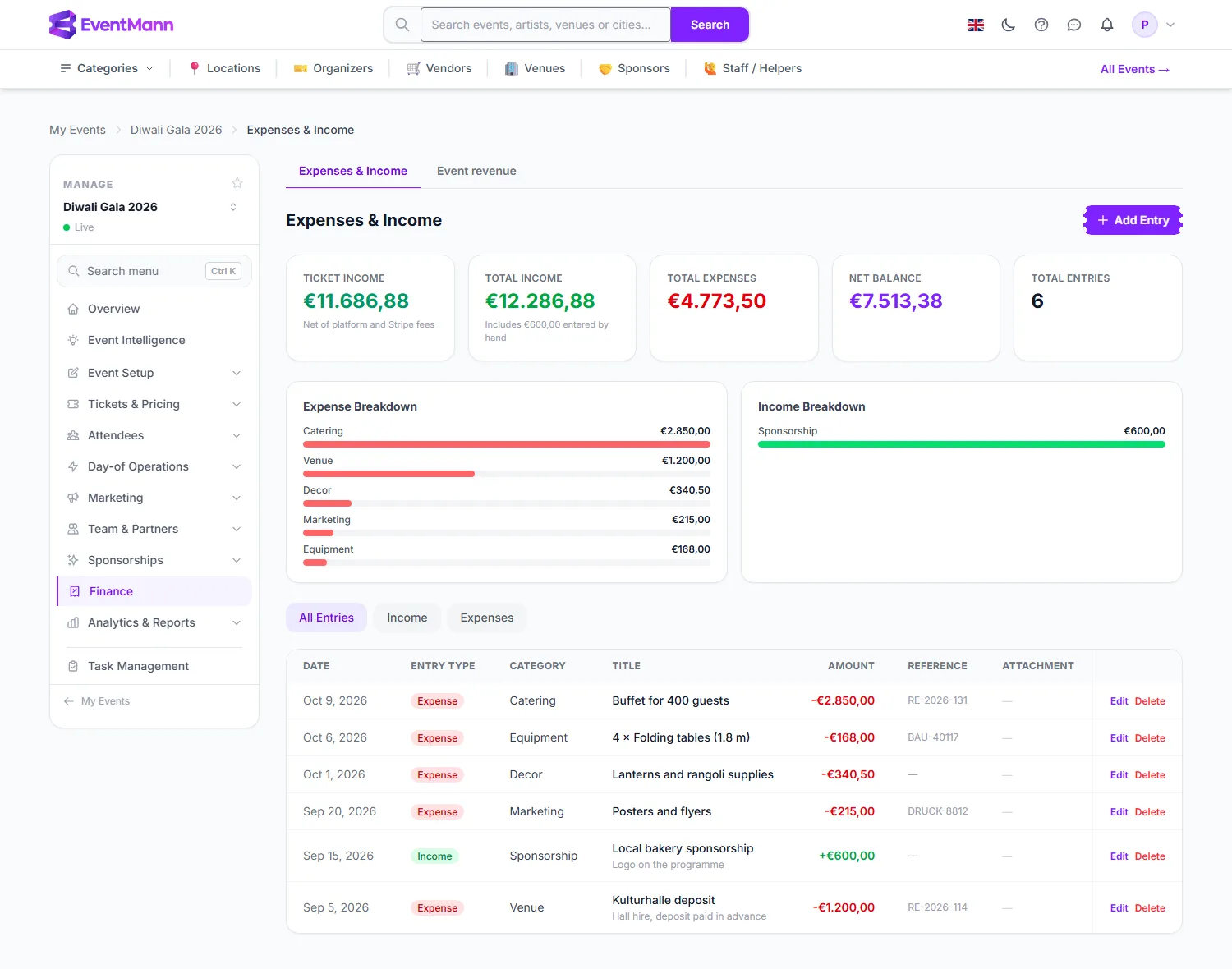Open Vendors in the nav bar
This screenshot has width=1232, height=969.
pos(439,68)
